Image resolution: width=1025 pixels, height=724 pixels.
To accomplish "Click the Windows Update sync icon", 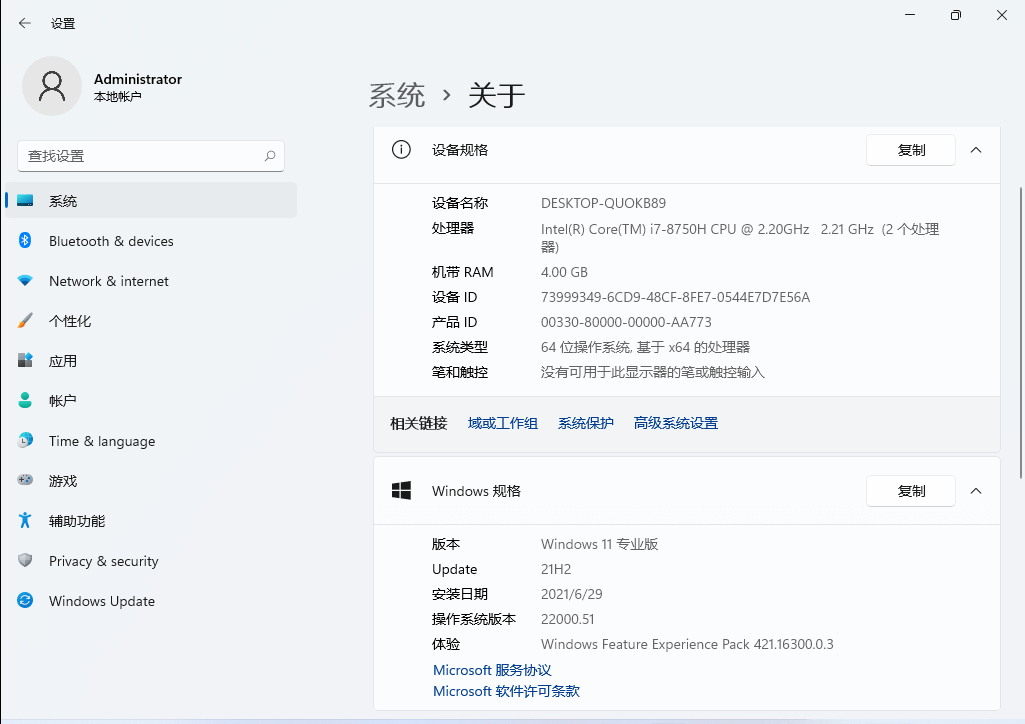I will tap(25, 601).
